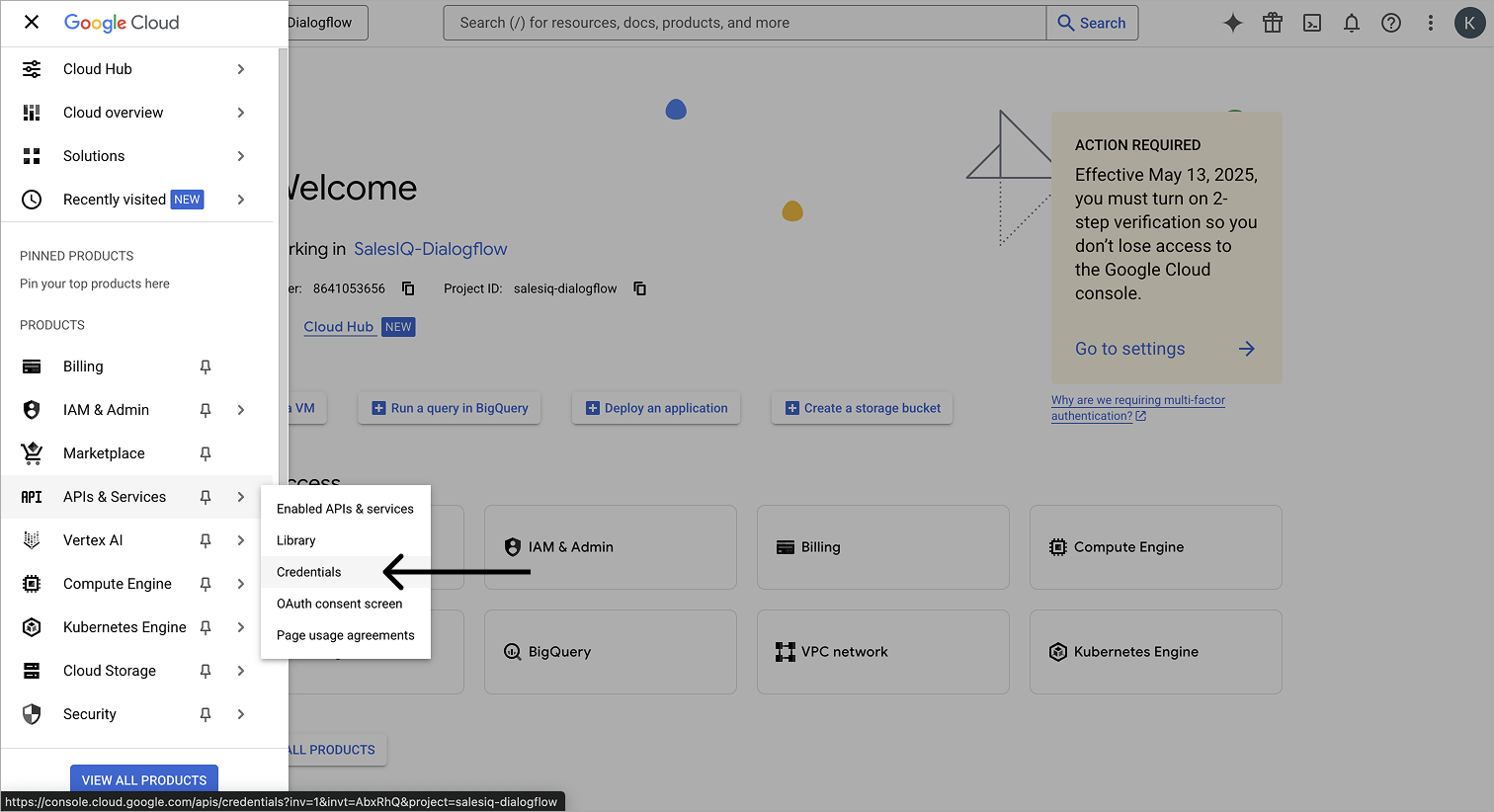Open the help question mark icon
The height and width of the screenshot is (812, 1494).
click(x=1391, y=23)
